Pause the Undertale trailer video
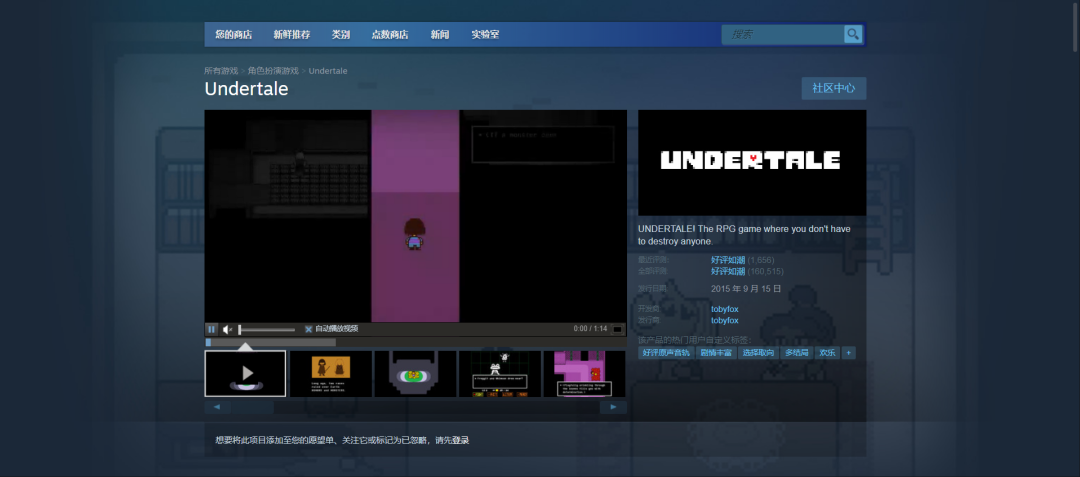Viewport: 1080px width, 477px height. (x=212, y=329)
